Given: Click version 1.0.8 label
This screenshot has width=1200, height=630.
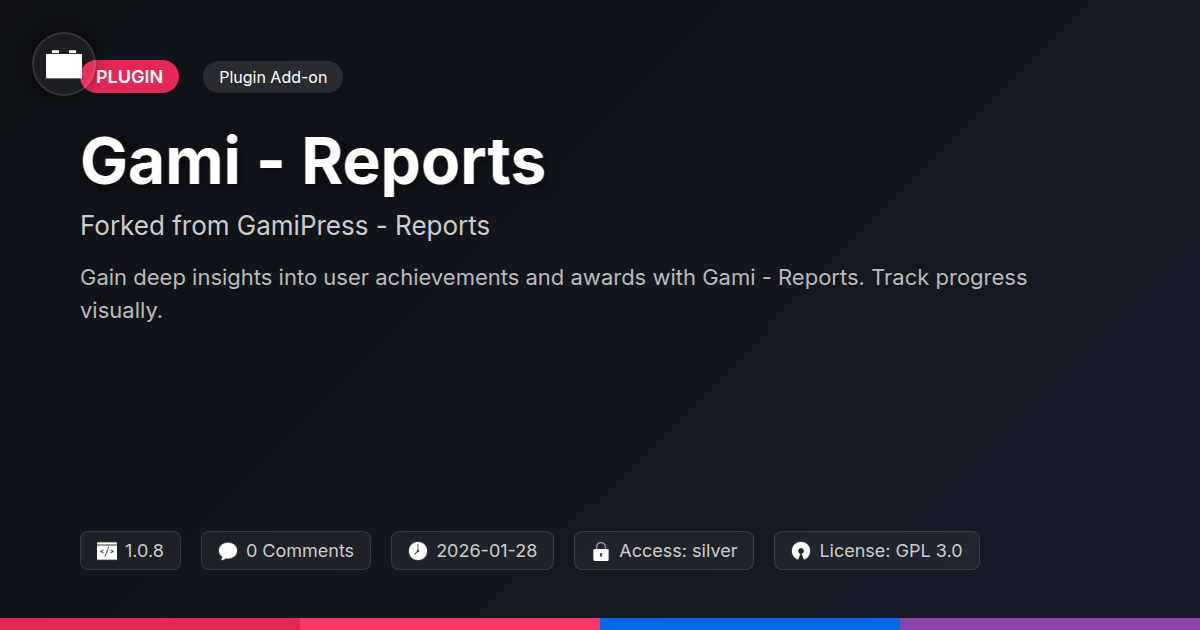Looking at the screenshot, I should 144,551.
